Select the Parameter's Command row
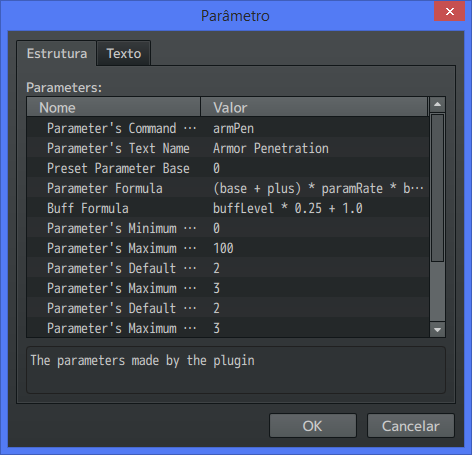 click(x=228, y=128)
